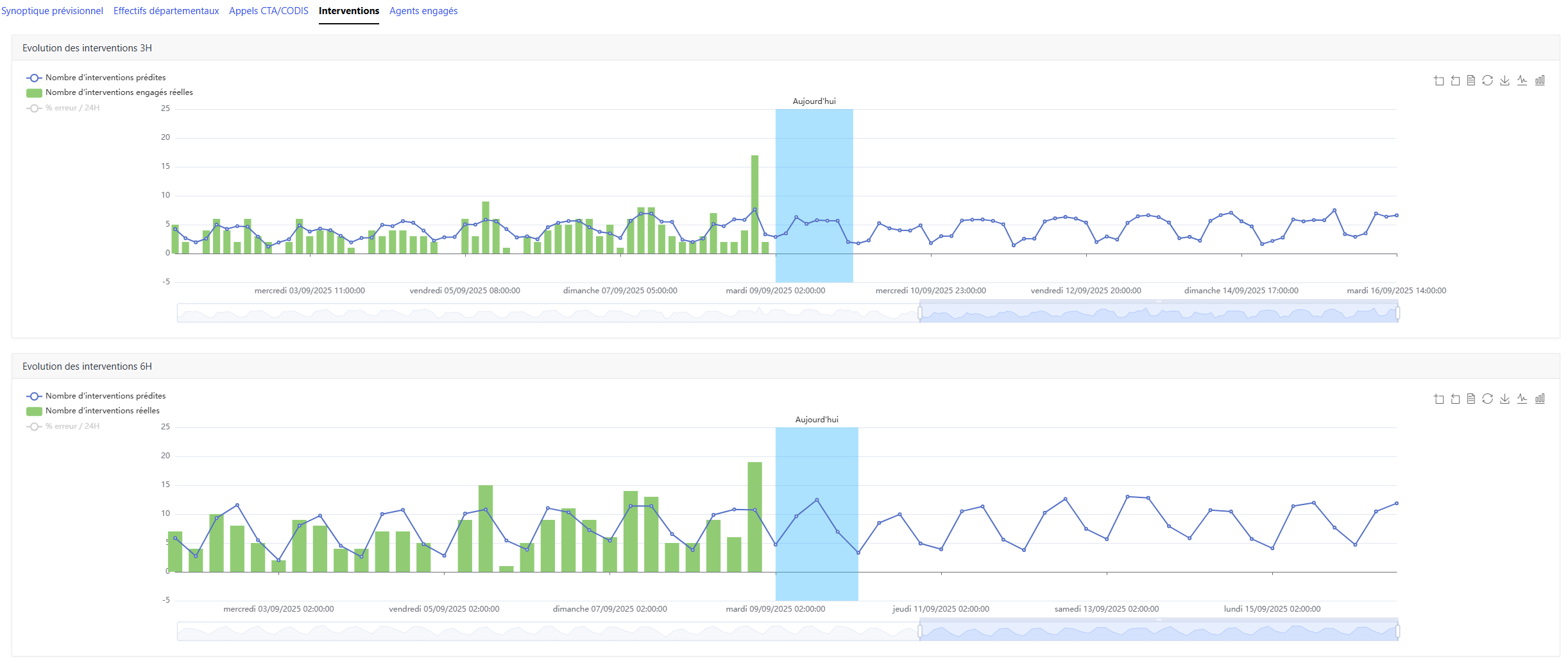Enable '% erreur / 24H' series in 6H legend
Viewport: 1568px width, 663px height.
click(72, 426)
